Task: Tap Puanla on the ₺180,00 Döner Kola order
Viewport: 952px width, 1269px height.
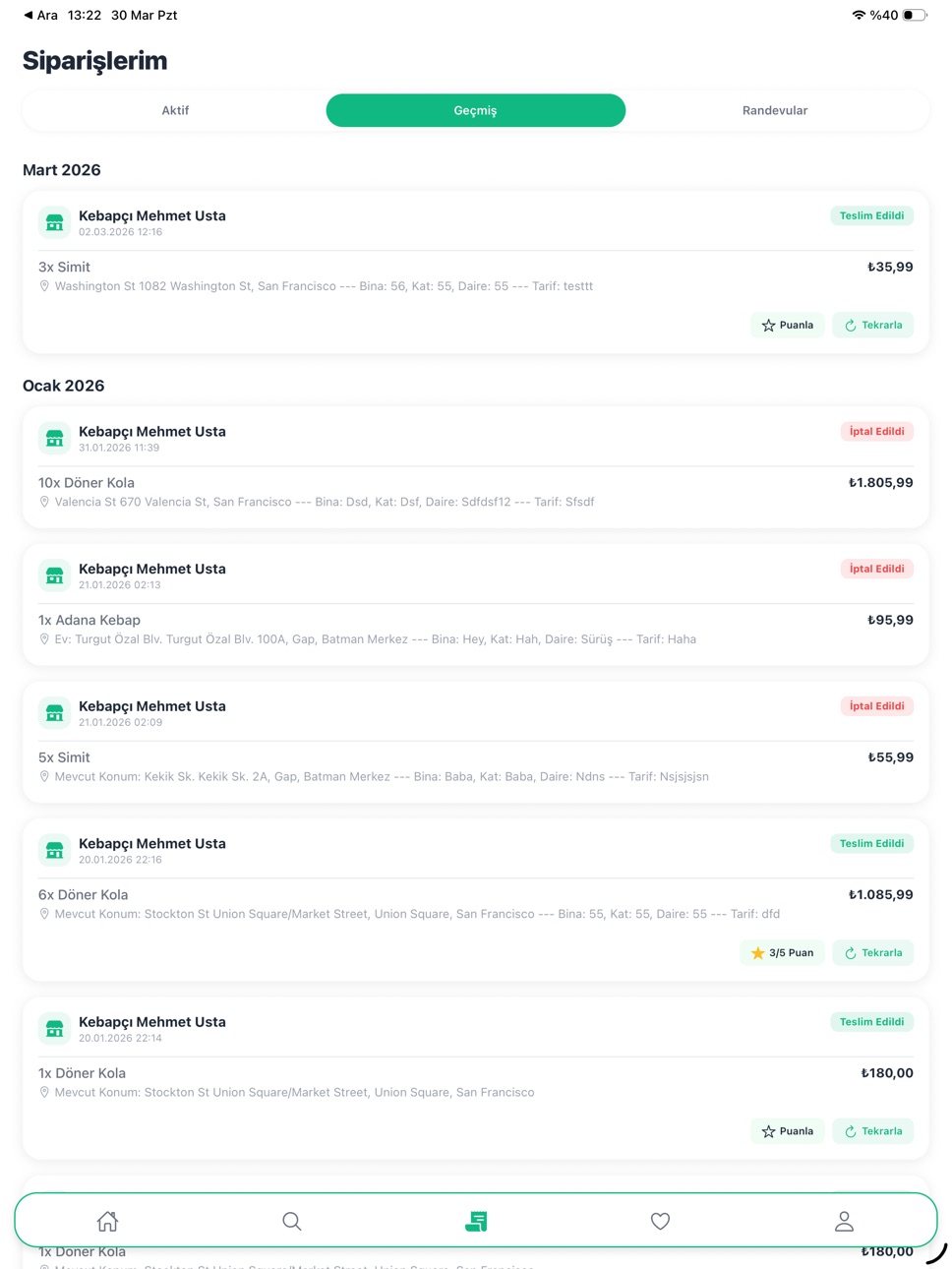Action: (788, 1131)
